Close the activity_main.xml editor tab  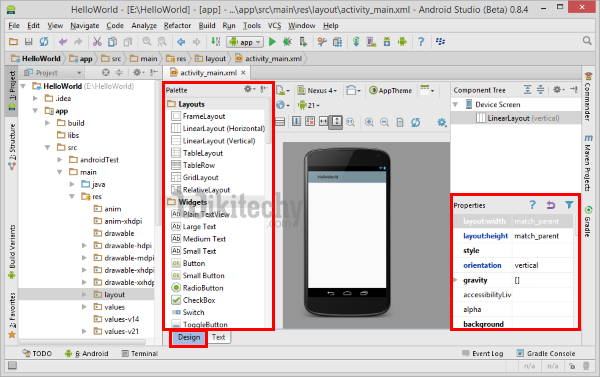[243, 72]
